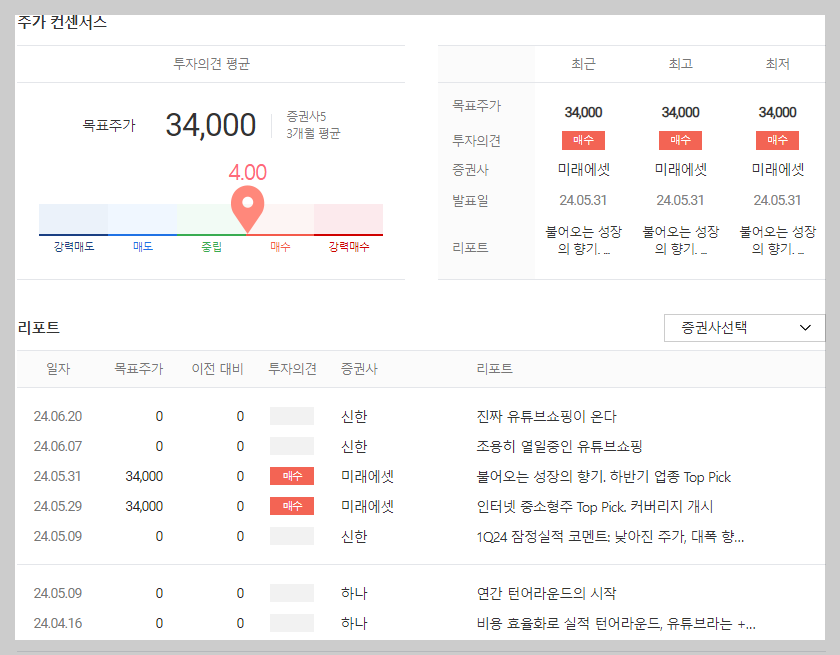Screen dimensions: 840x655
Task: Click the empty opinion box in 24.04.16 row
Action: (292, 623)
